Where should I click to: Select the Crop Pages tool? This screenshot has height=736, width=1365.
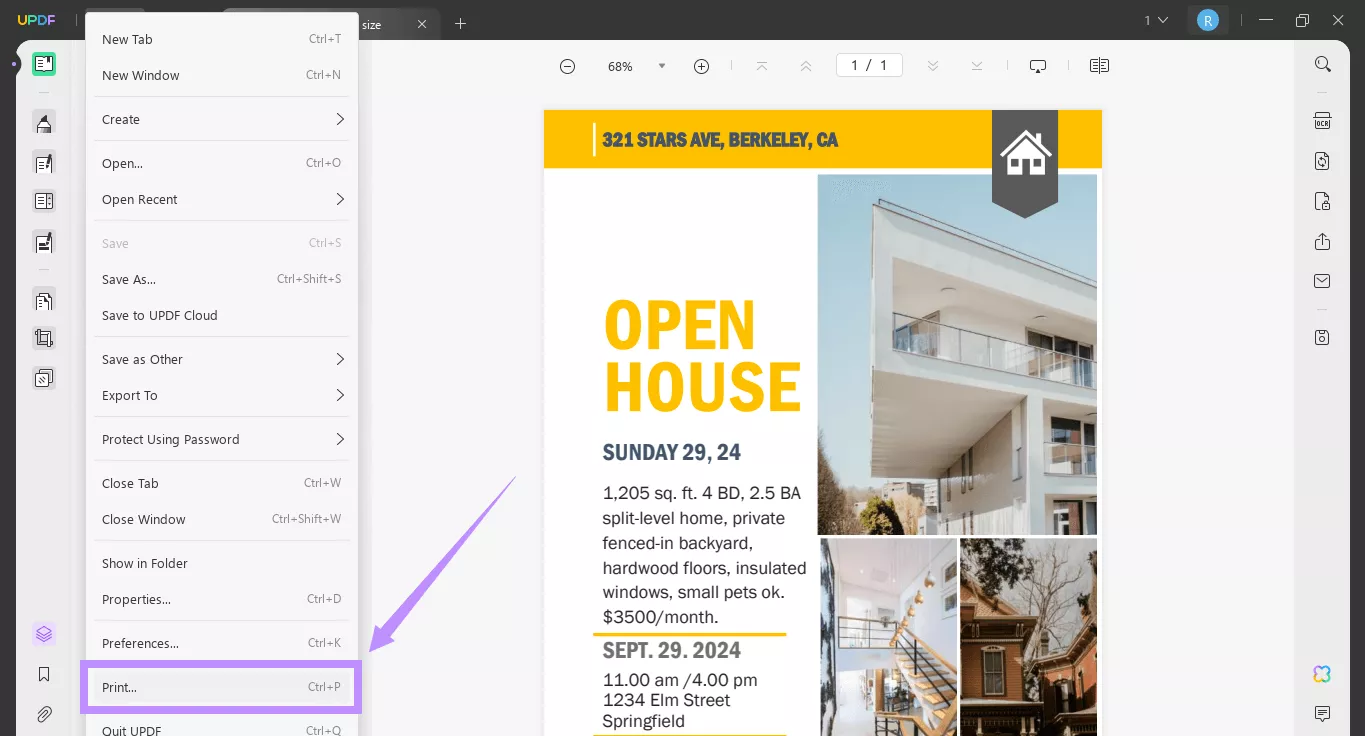tap(44, 338)
